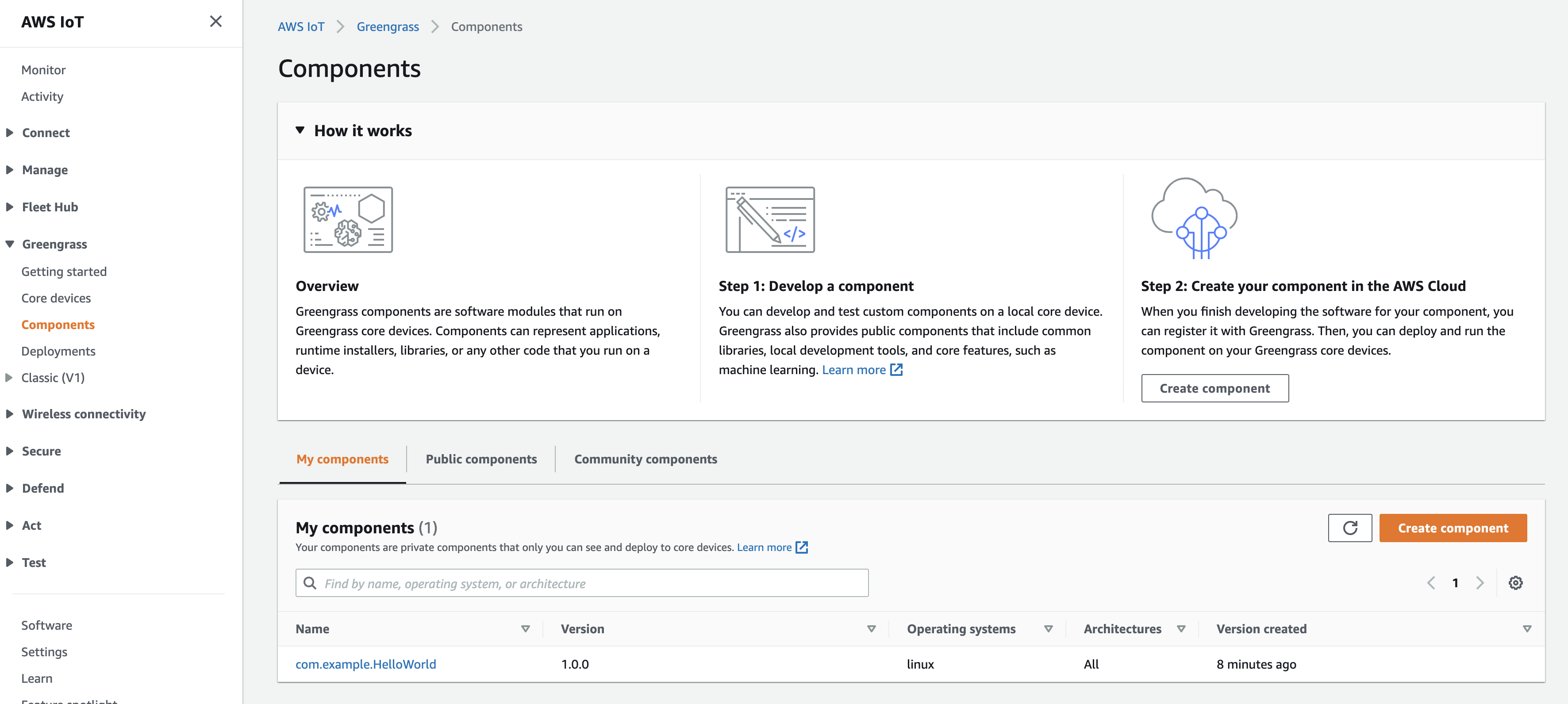Open table preferences gear icon
This screenshot has height=704, width=1568.
[1515, 583]
